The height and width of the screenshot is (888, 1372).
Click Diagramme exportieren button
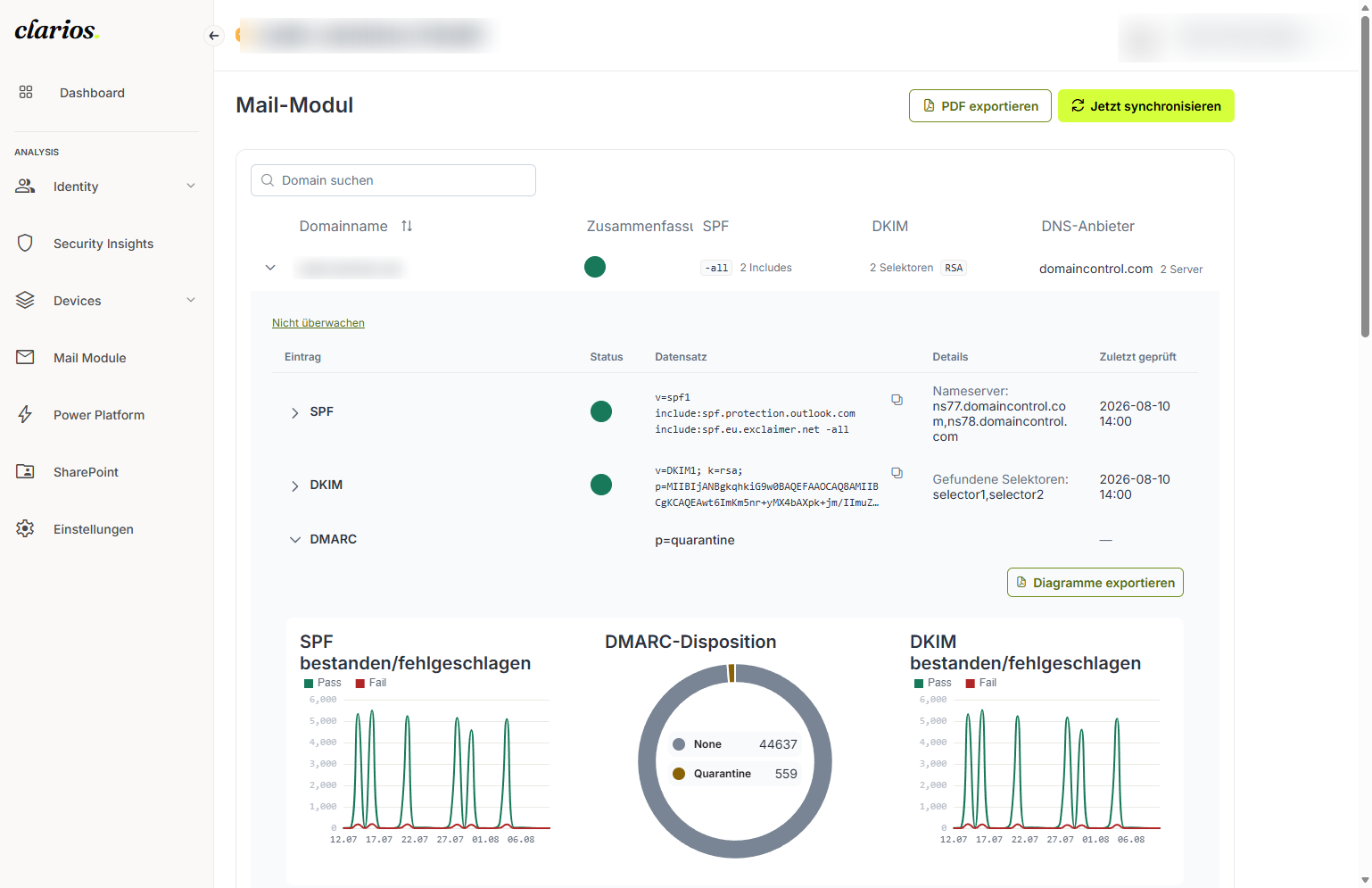click(1095, 582)
